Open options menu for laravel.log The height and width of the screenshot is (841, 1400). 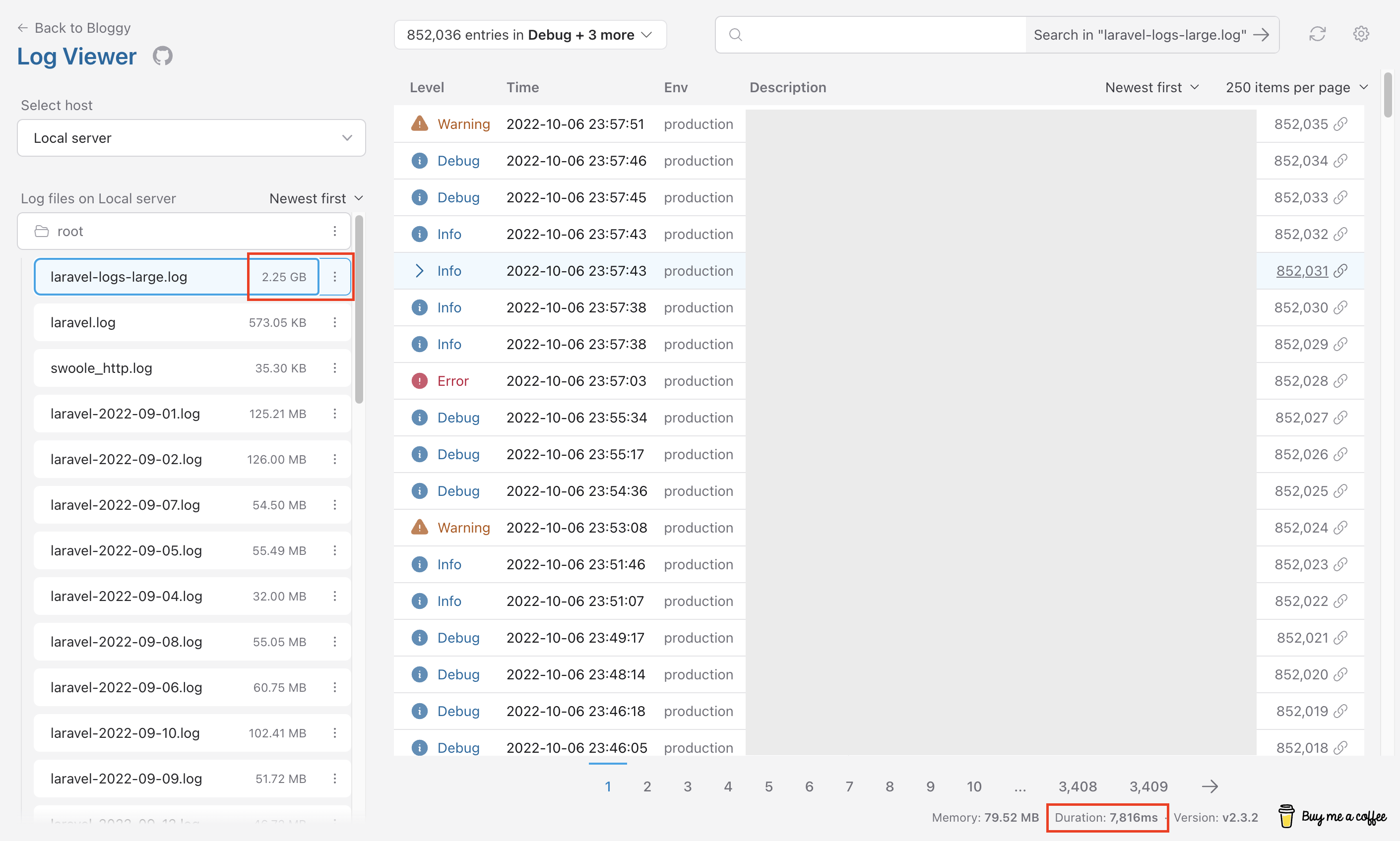[x=335, y=322]
